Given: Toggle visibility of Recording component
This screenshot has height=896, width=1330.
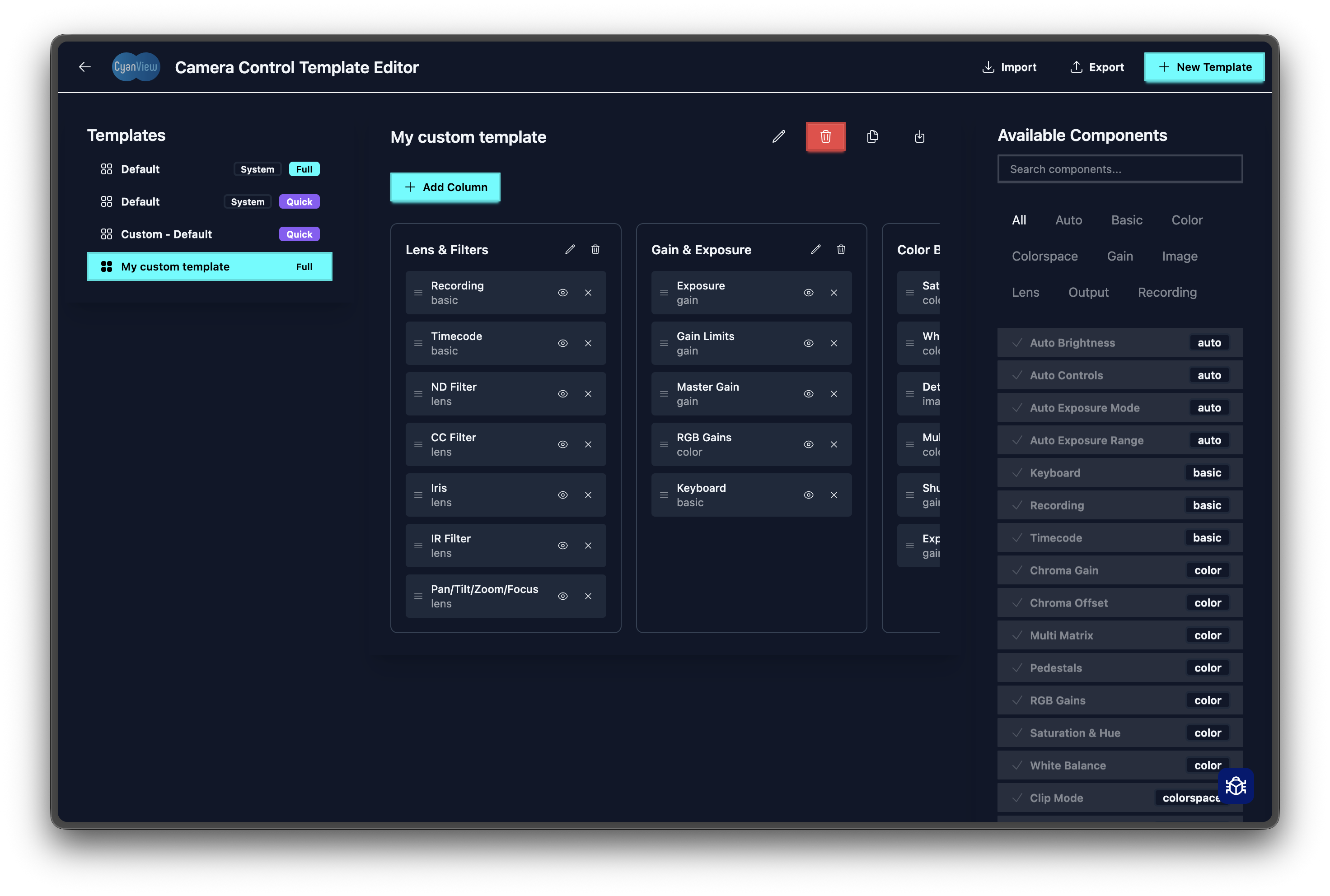Looking at the screenshot, I should (x=562, y=293).
